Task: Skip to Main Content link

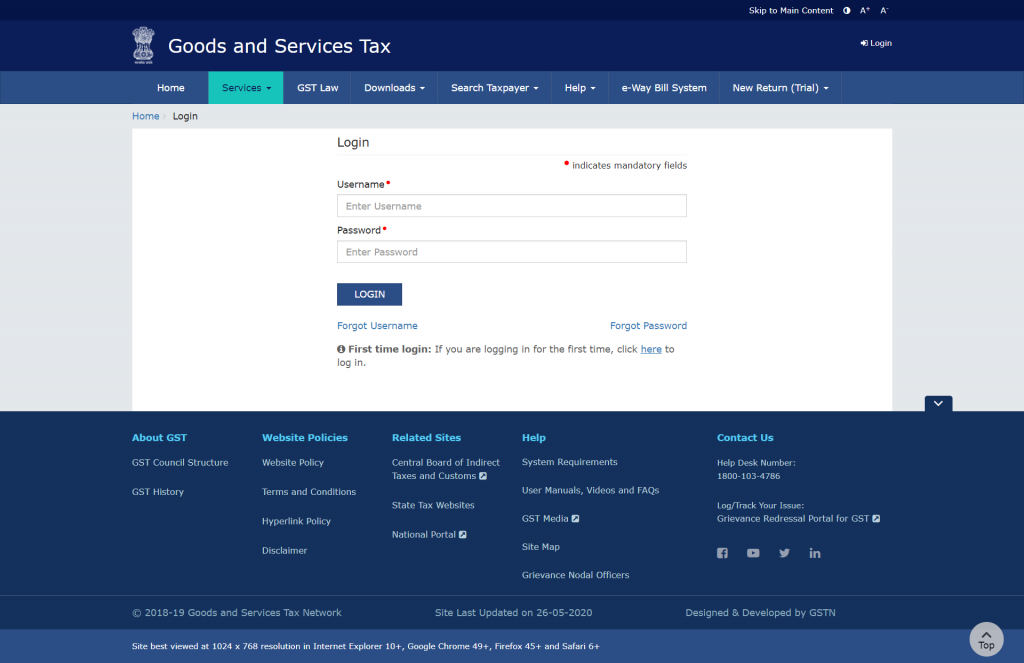Action: 791,10
